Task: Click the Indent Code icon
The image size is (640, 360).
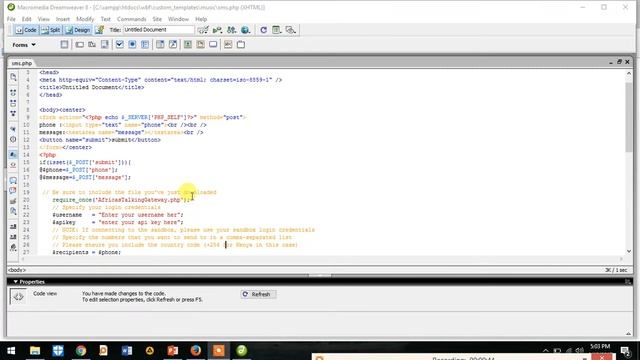Action: pyautogui.click(x=13, y=227)
